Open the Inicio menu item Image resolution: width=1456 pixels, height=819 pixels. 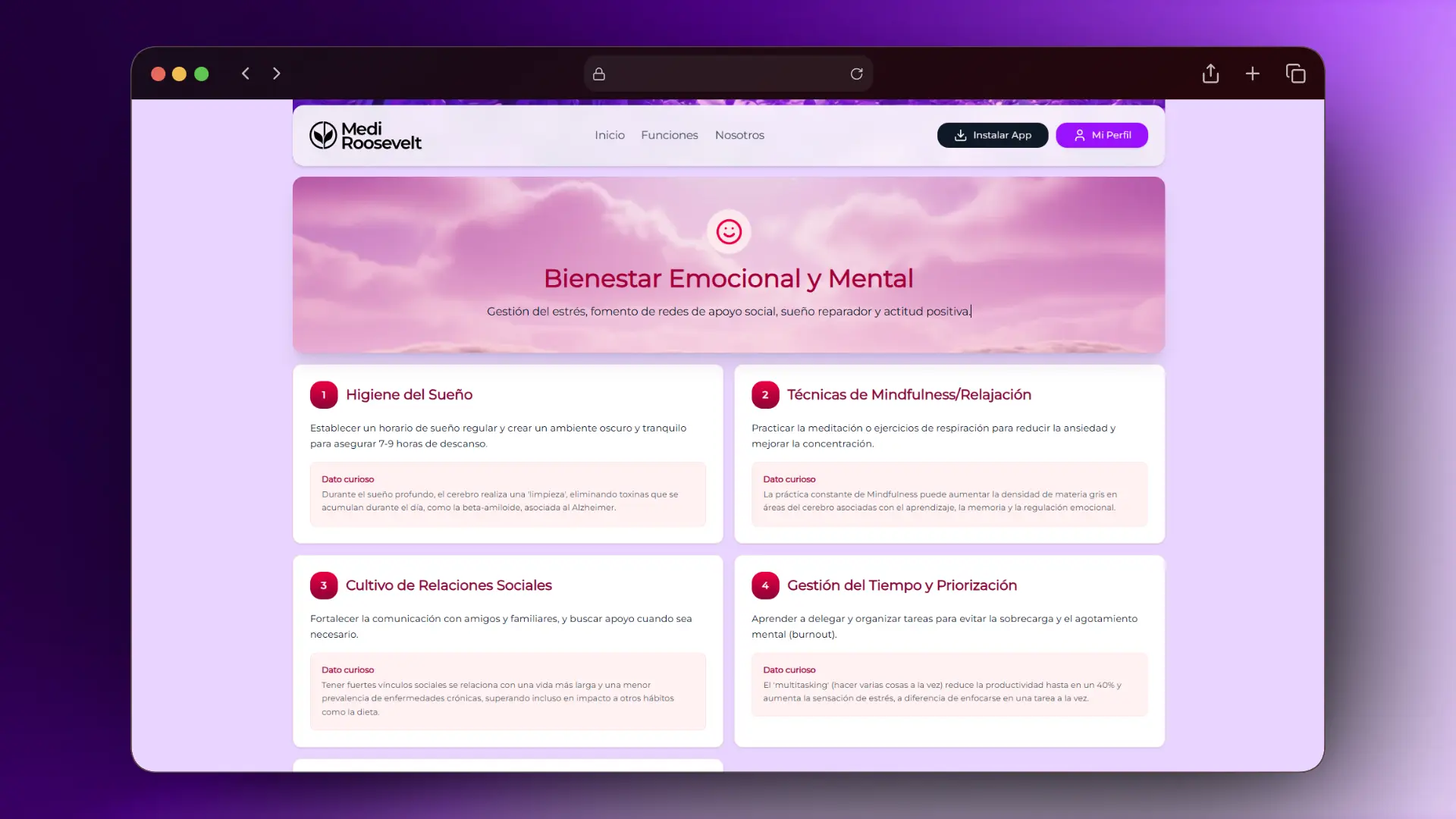pyautogui.click(x=610, y=135)
